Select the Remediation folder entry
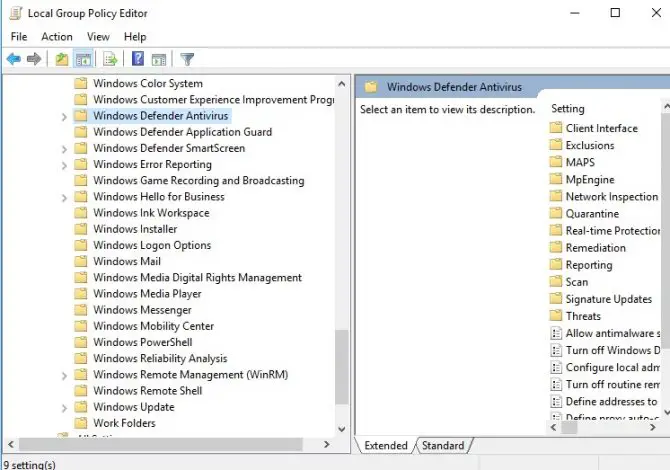Screen dimensions: 670x470 click(x=596, y=248)
